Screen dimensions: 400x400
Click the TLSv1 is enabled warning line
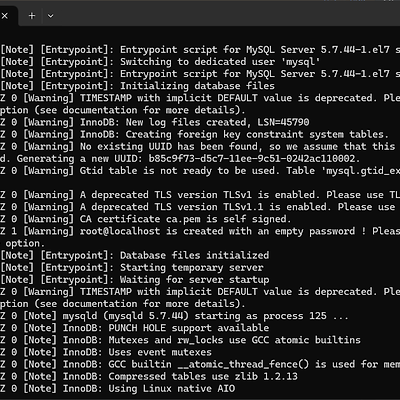pos(200,195)
